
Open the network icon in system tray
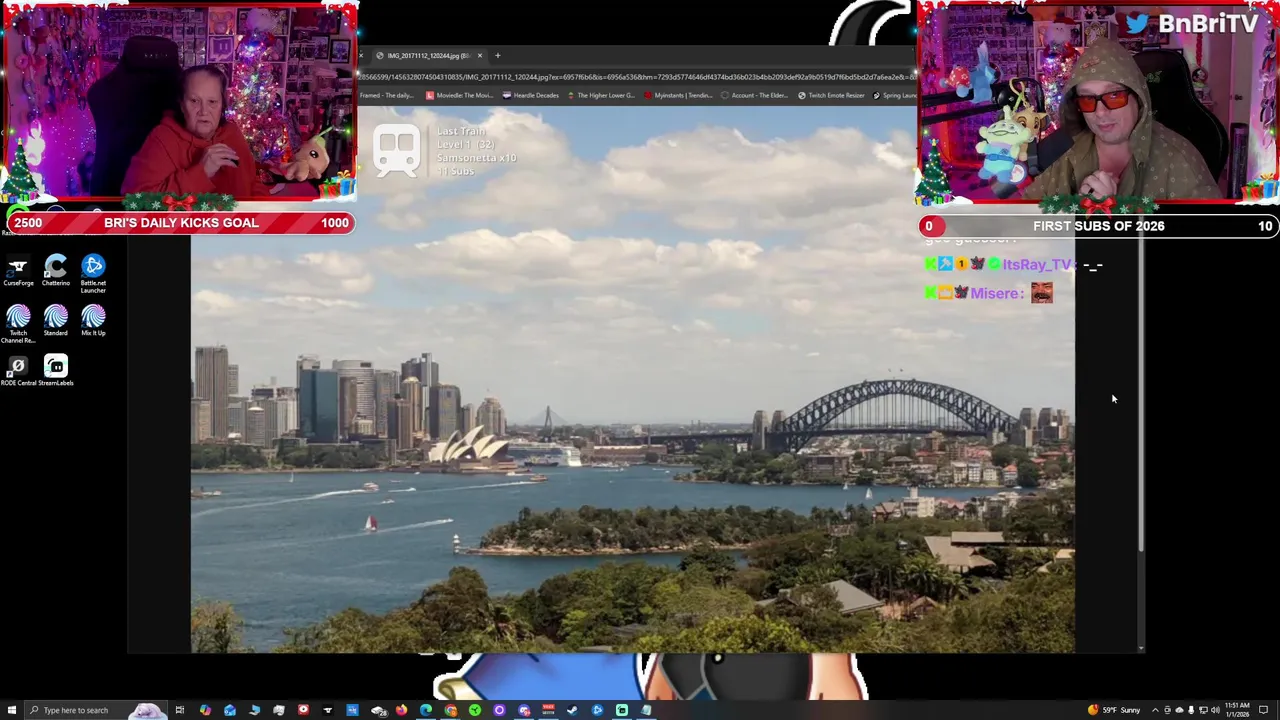coord(1203,710)
